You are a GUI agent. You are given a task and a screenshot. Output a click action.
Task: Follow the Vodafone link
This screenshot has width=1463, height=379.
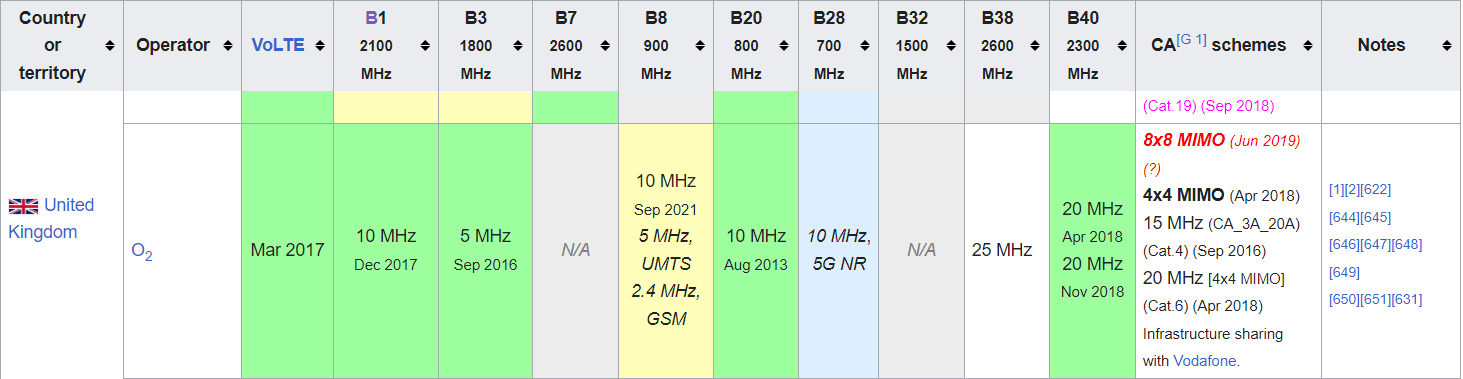[1204, 361]
